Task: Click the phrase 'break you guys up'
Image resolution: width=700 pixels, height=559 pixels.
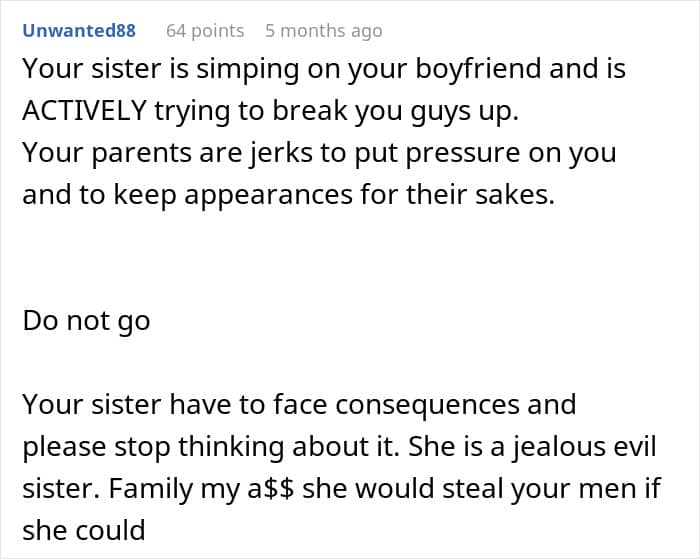Action: (x=396, y=110)
